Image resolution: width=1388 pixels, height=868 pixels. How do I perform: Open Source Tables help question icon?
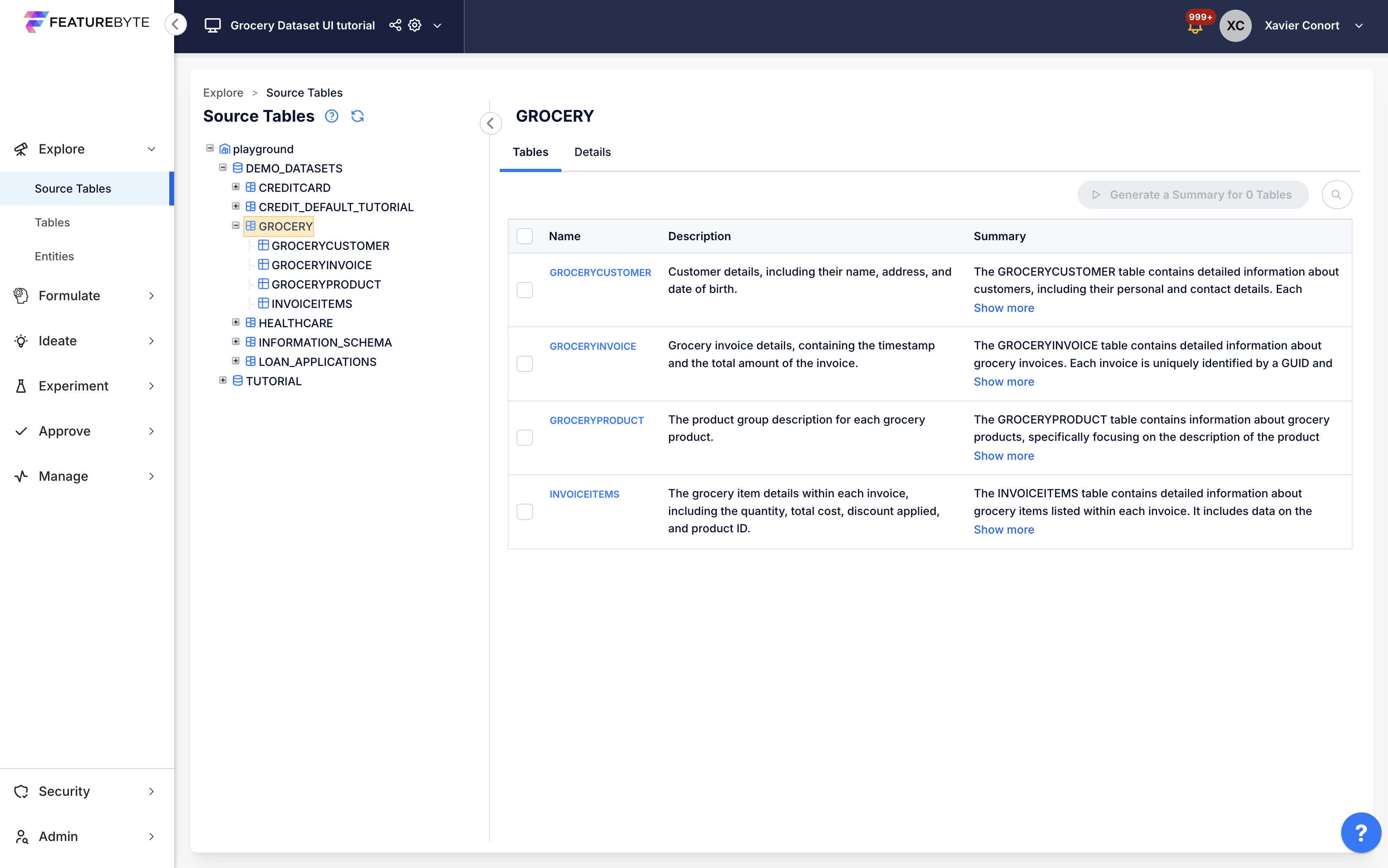[331, 116]
